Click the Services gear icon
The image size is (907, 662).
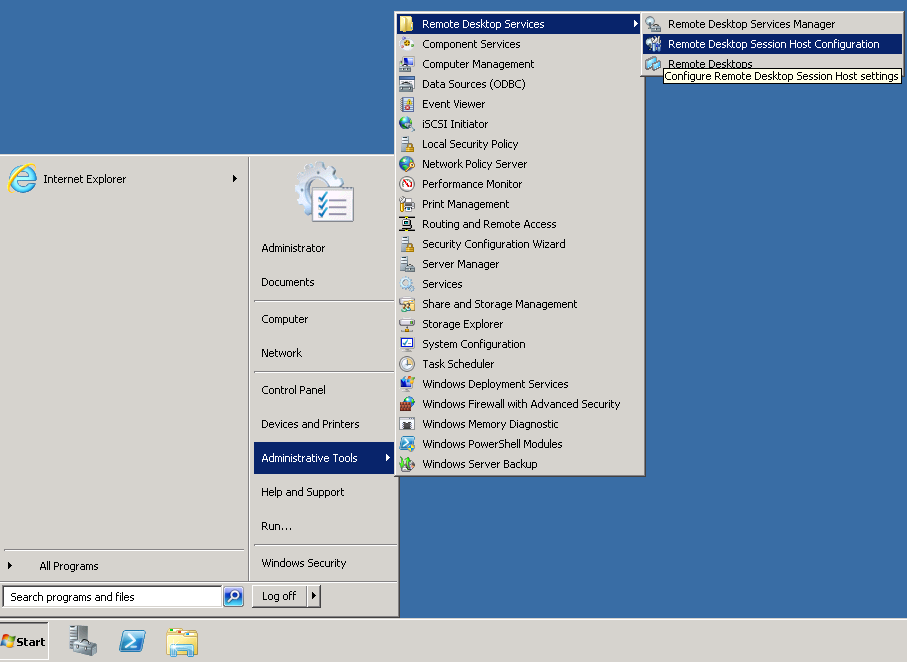[407, 284]
